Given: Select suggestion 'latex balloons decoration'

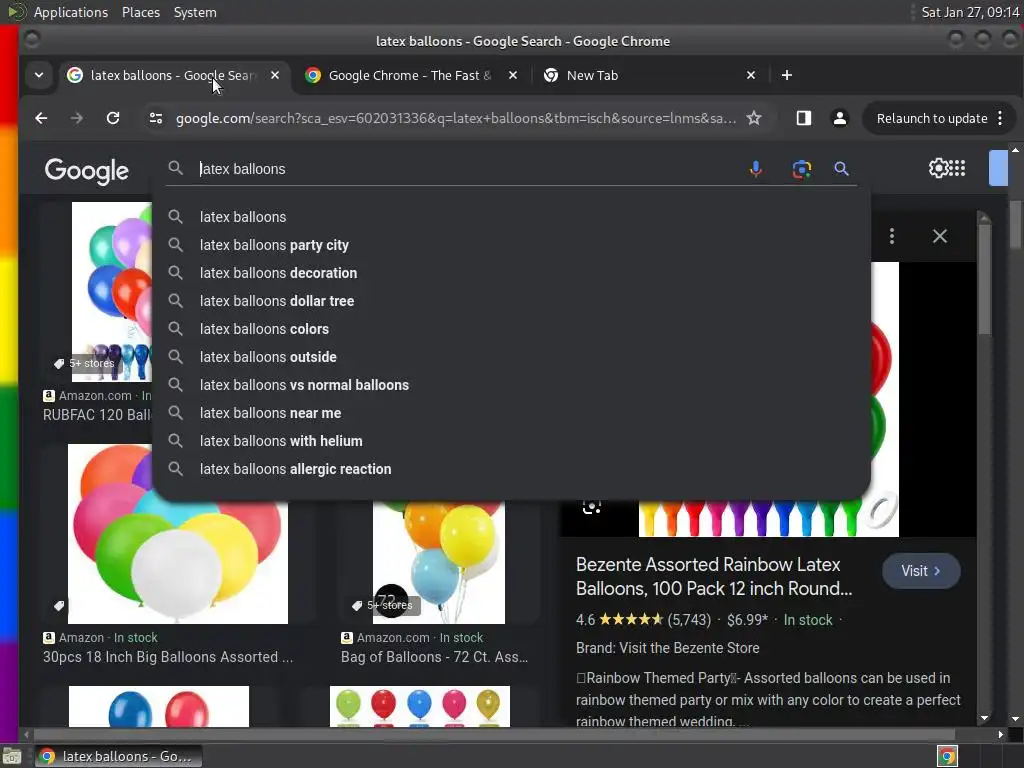Looking at the screenshot, I should [x=511, y=273].
